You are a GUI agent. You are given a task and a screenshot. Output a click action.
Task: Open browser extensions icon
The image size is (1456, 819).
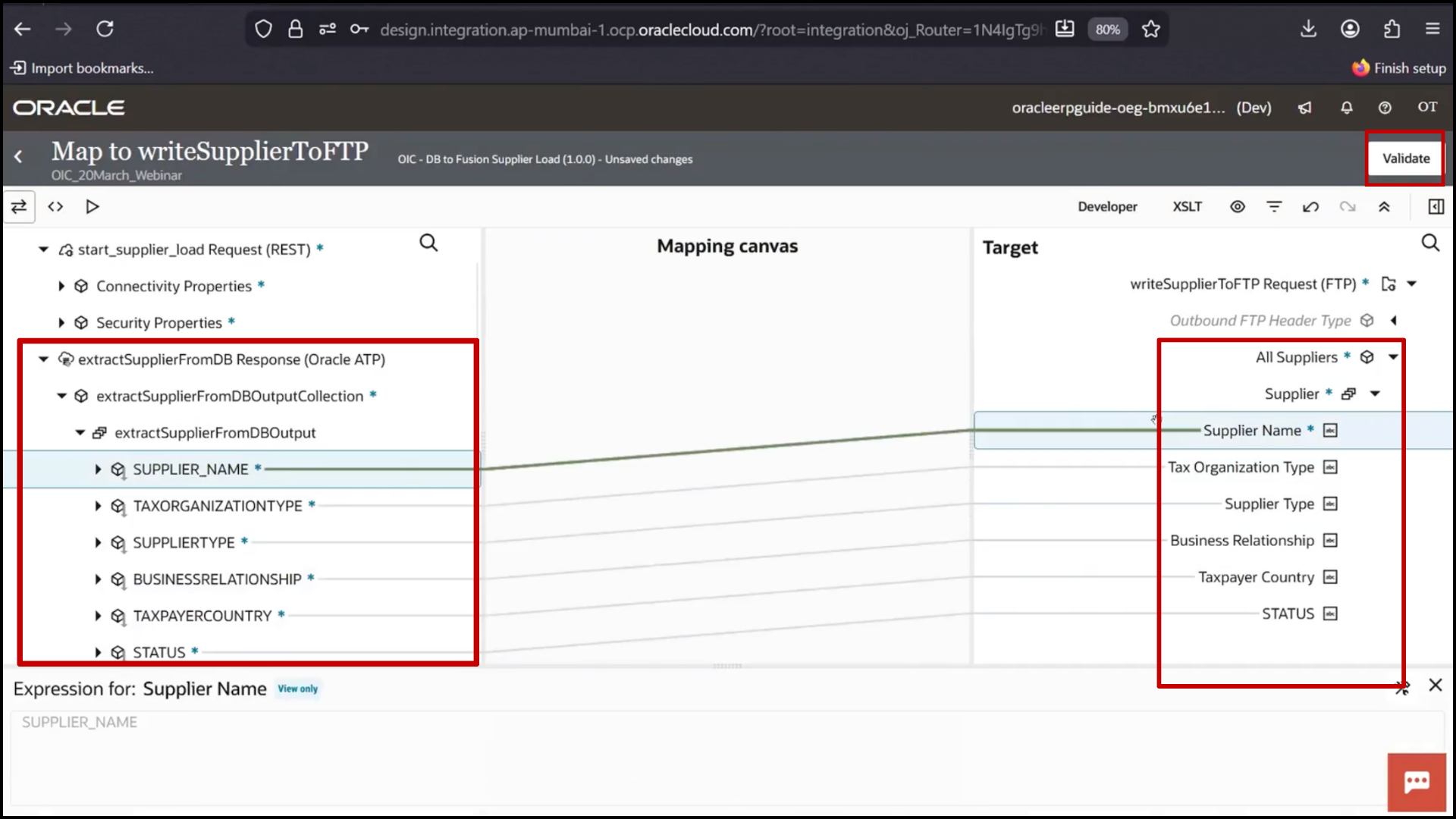tap(1392, 29)
